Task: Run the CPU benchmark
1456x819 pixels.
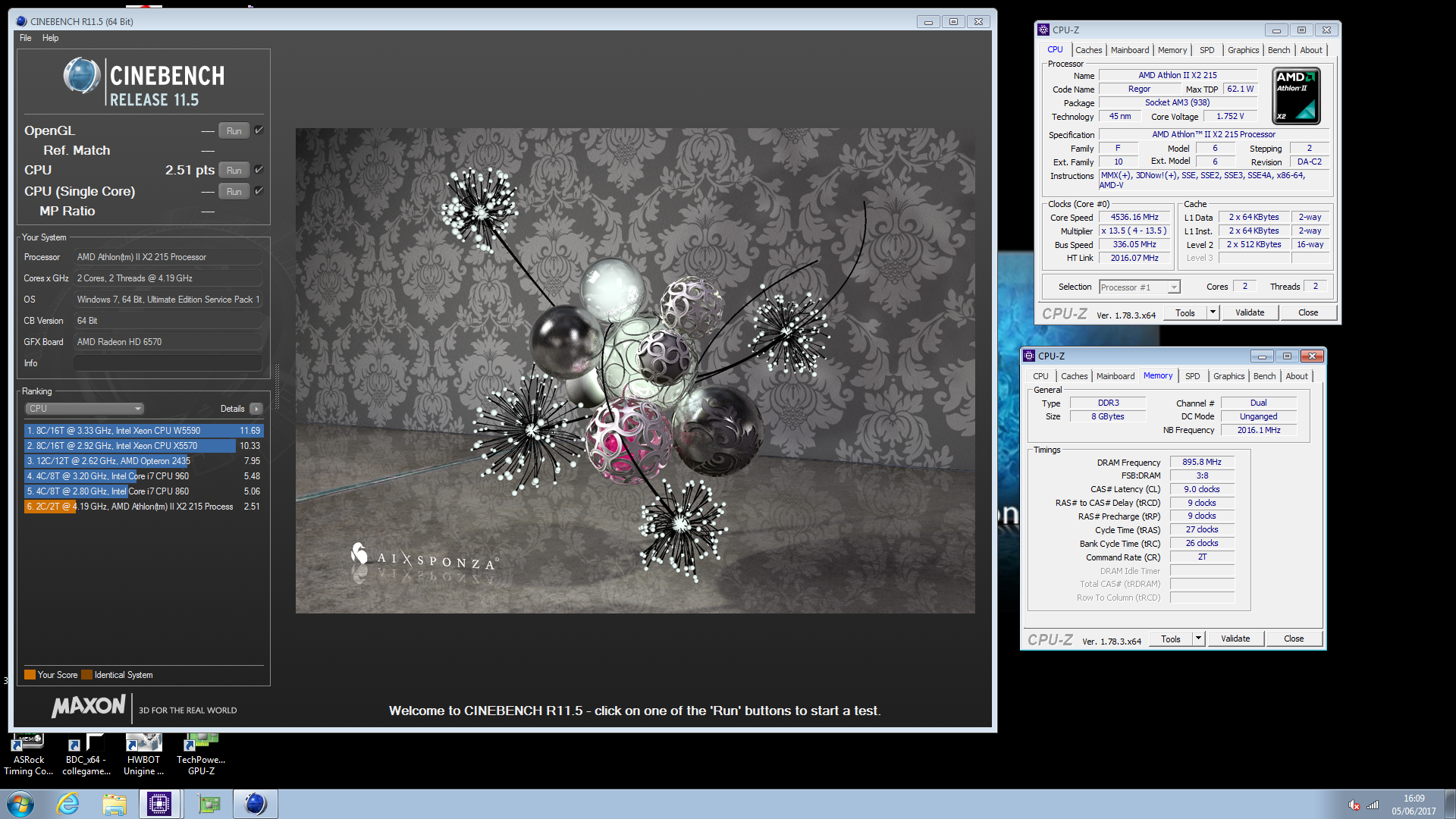Action: (234, 171)
